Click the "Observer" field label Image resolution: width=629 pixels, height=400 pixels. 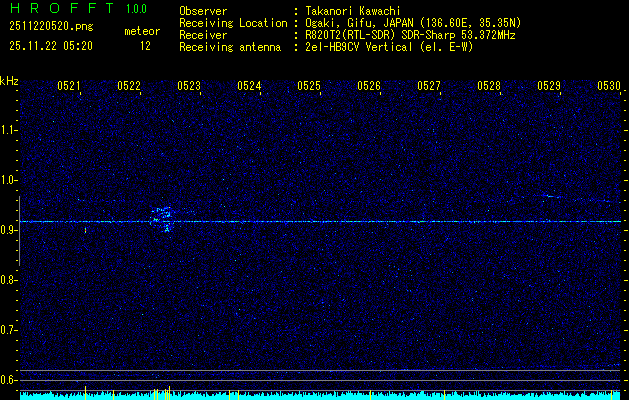pos(203,11)
